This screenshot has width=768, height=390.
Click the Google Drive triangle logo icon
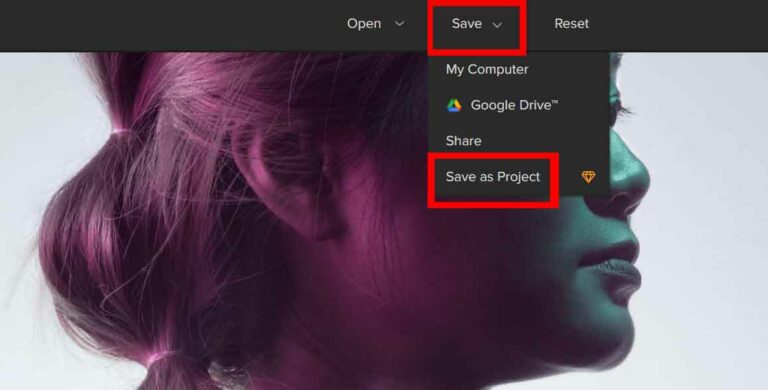click(x=454, y=105)
